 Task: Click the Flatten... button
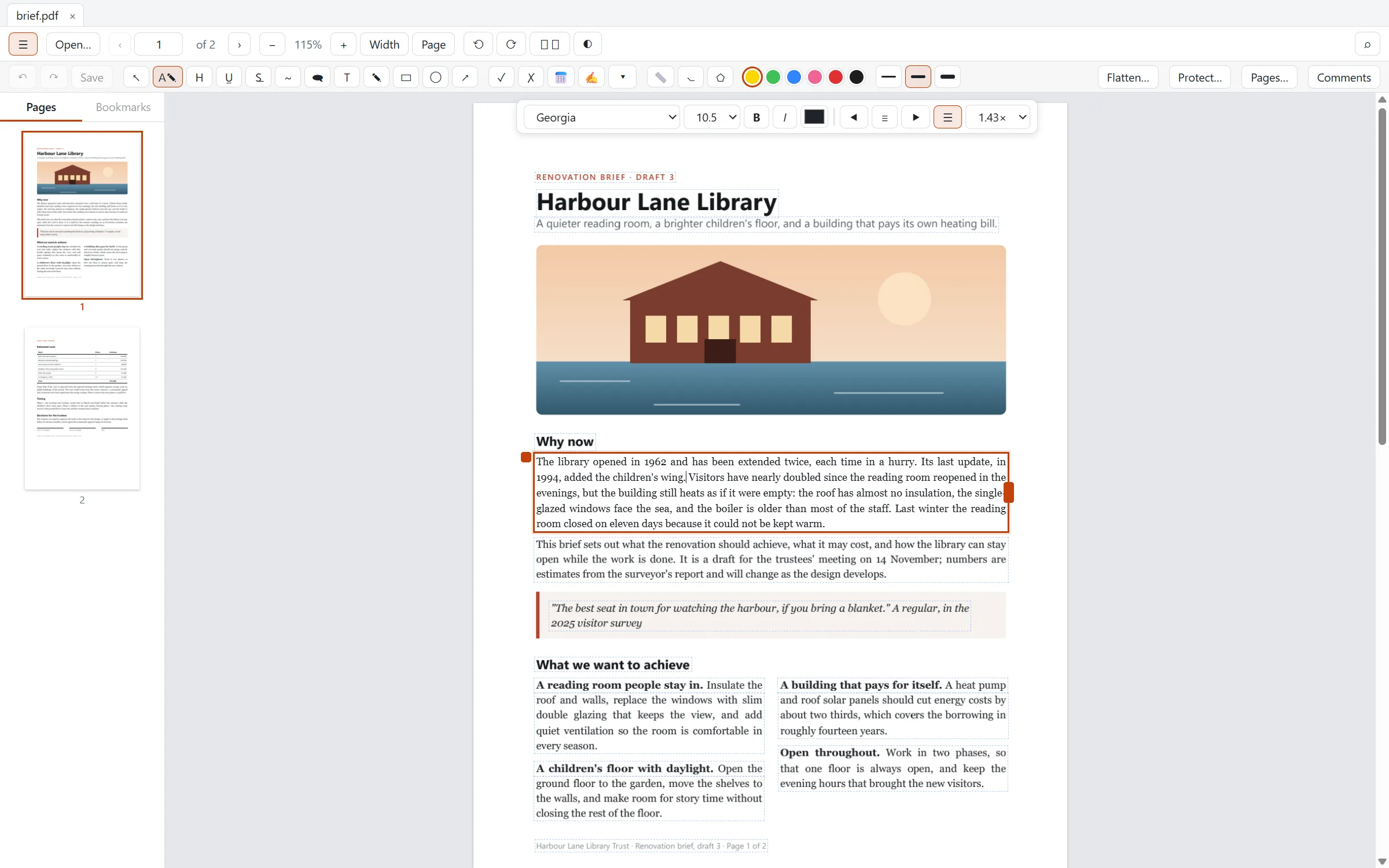click(x=1128, y=78)
